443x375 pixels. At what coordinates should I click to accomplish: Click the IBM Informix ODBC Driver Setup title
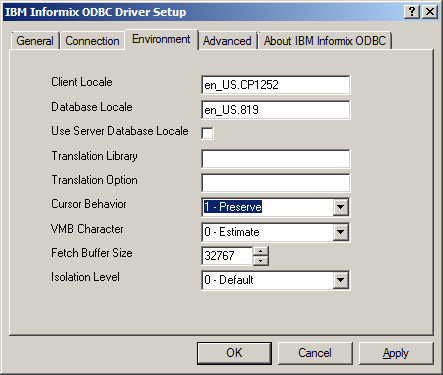95,12
